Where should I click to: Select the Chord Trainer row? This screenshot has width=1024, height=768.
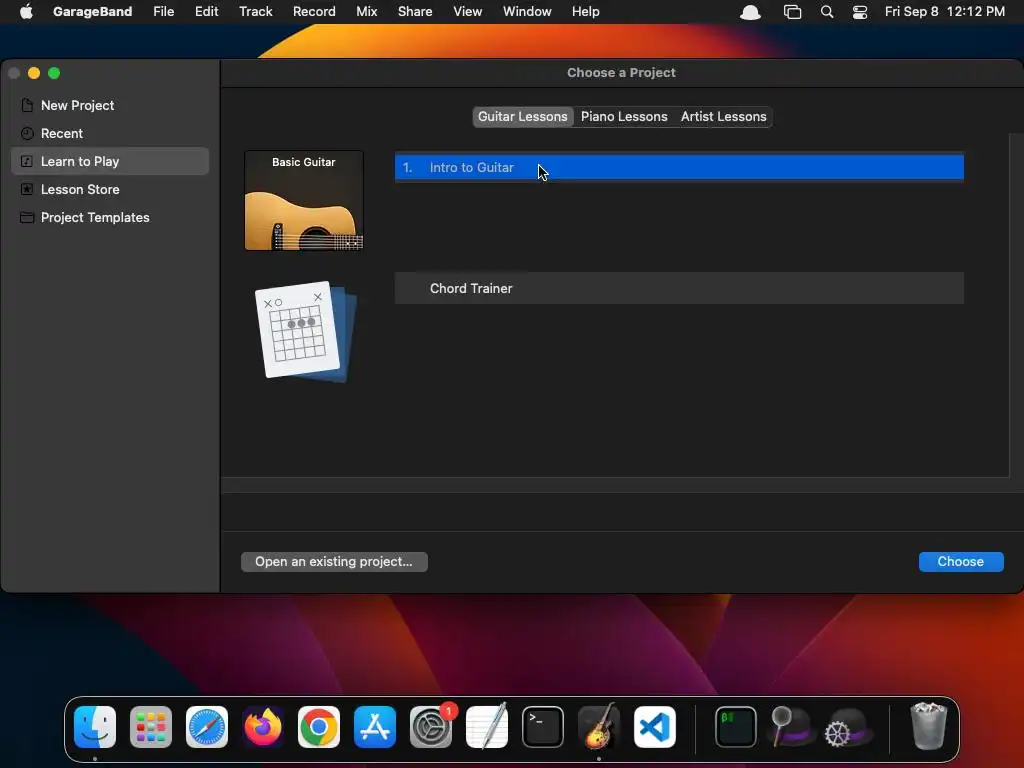click(679, 288)
